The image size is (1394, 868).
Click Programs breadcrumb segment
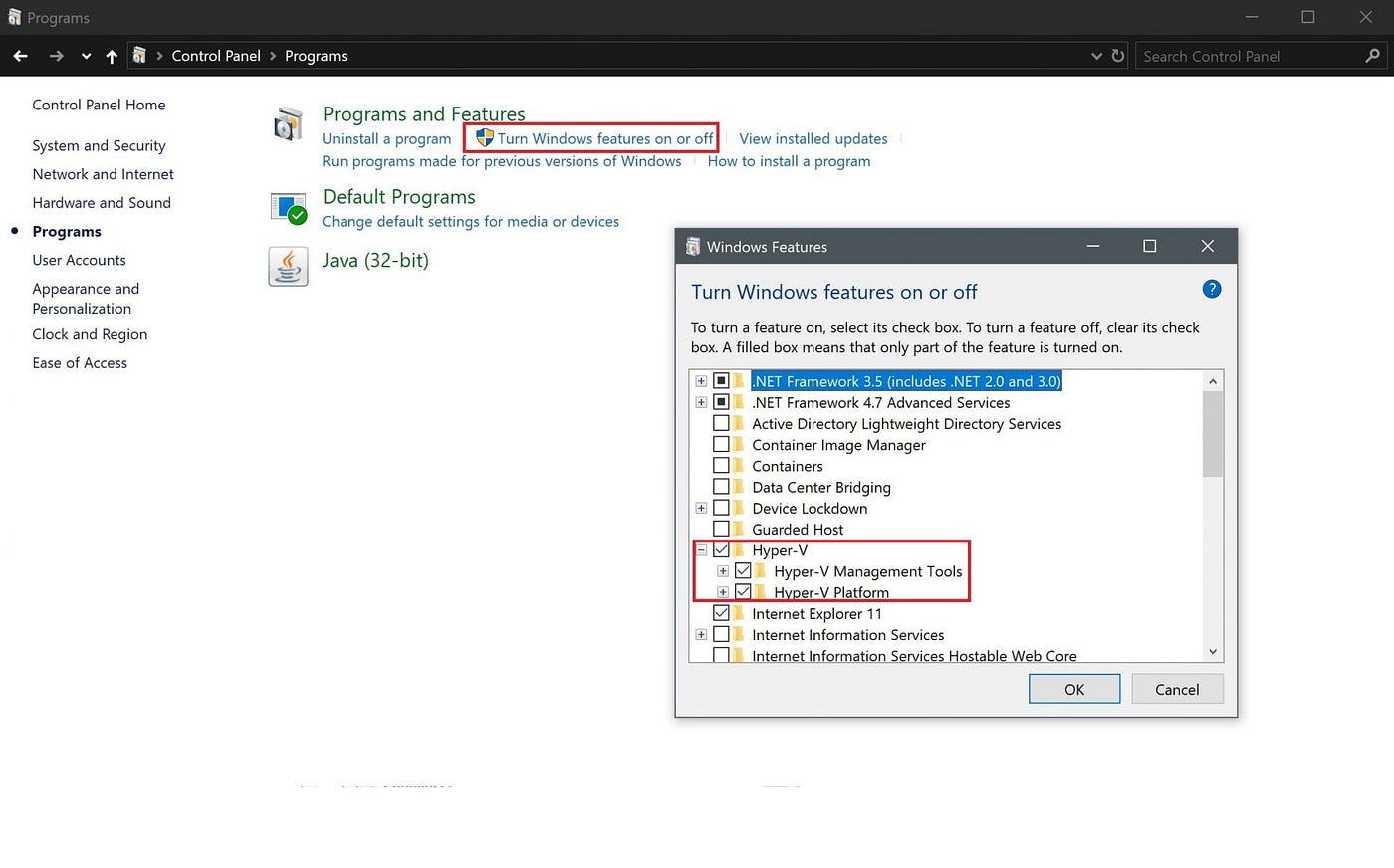coord(316,56)
